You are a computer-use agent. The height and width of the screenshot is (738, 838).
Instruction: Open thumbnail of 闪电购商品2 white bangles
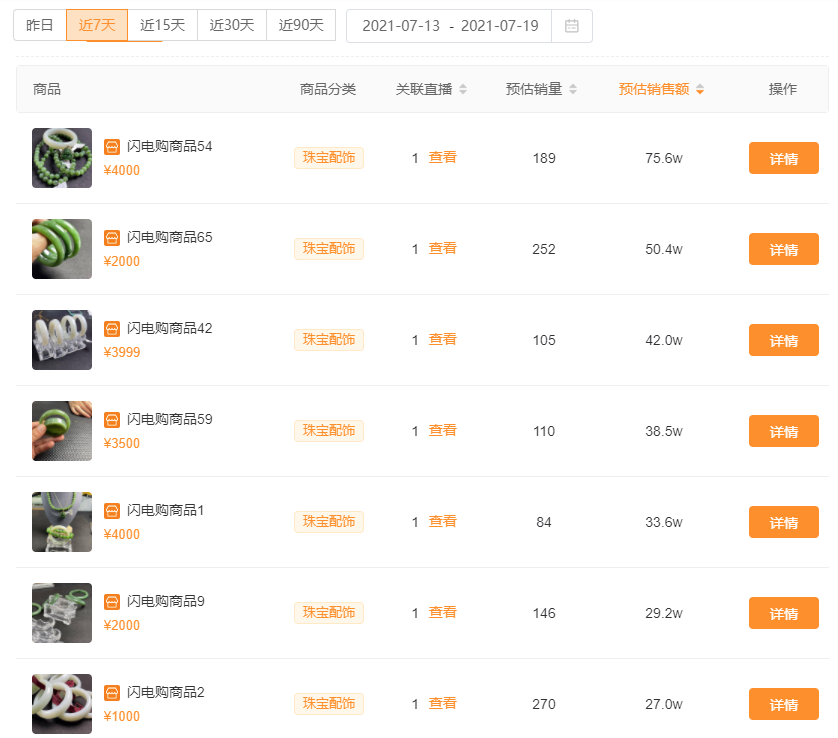62,704
